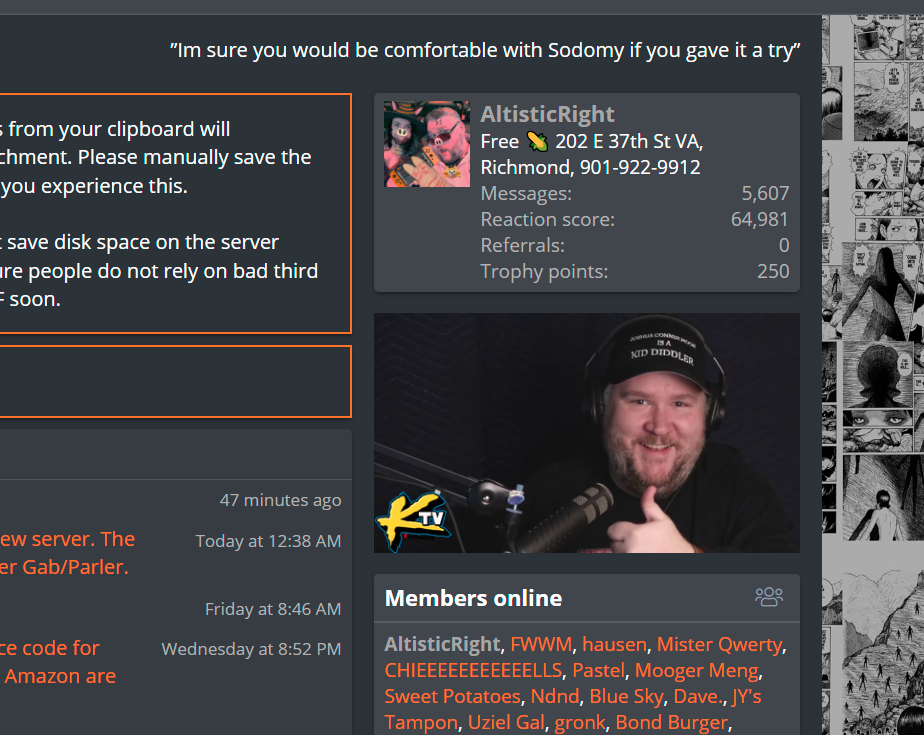The height and width of the screenshot is (735, 924).
Task: Open the streamer banner image
Action: 586,433
